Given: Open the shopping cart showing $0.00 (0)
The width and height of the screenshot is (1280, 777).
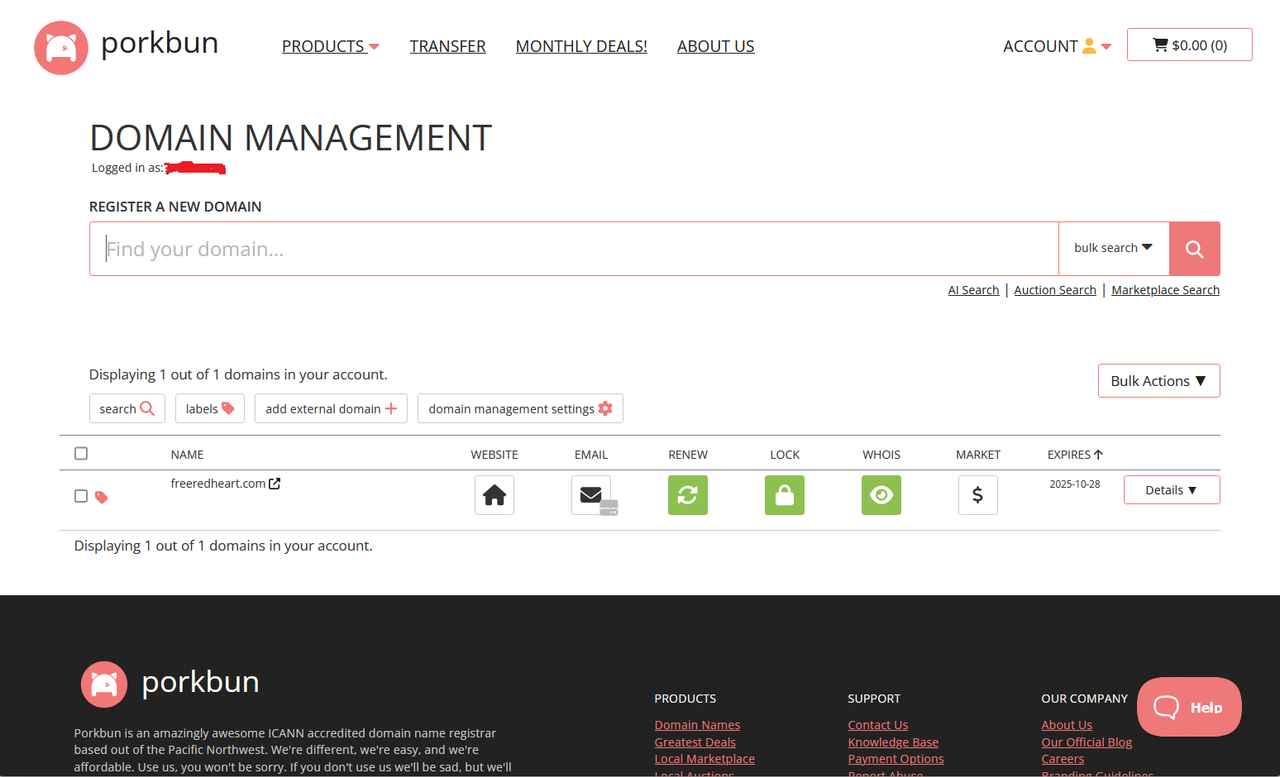Looking at the screenshot, I should [x=1189, y=45].
